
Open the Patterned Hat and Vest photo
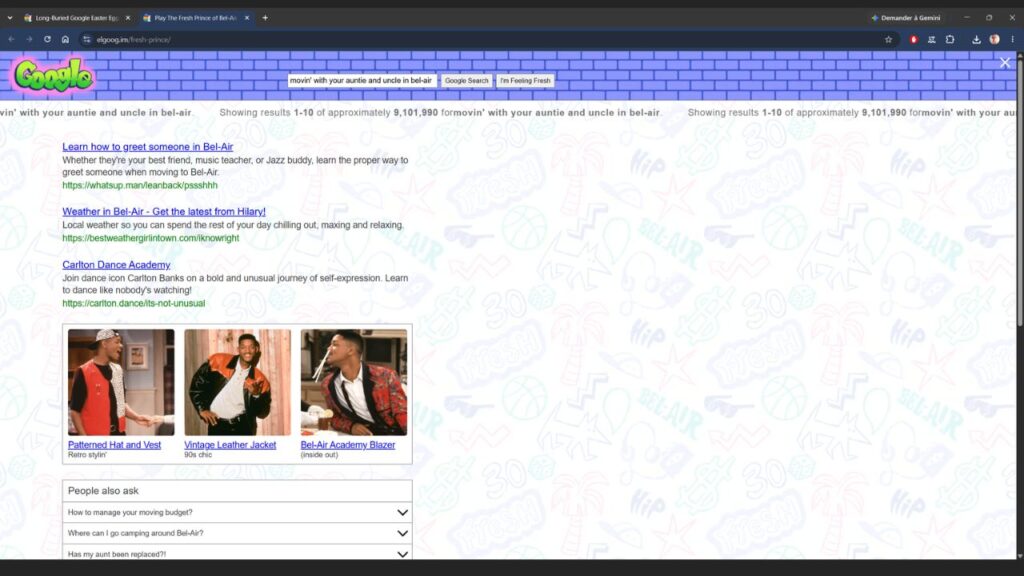[121, 382]
